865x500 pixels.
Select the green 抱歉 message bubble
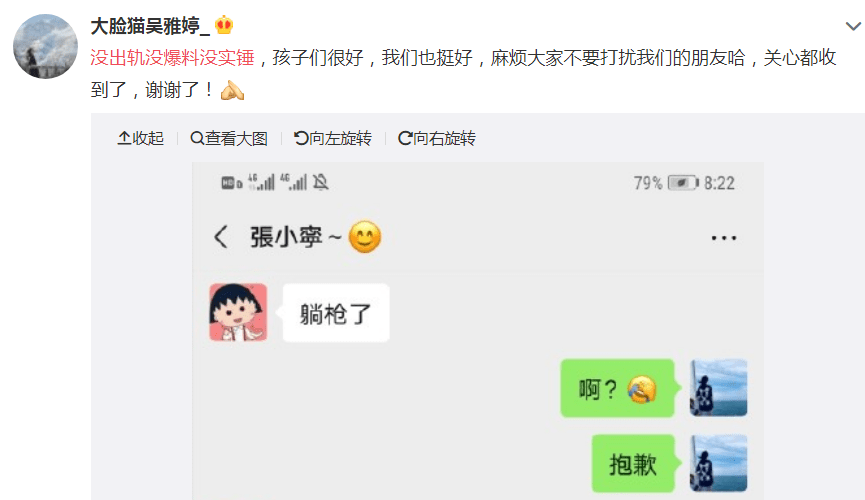633,464
